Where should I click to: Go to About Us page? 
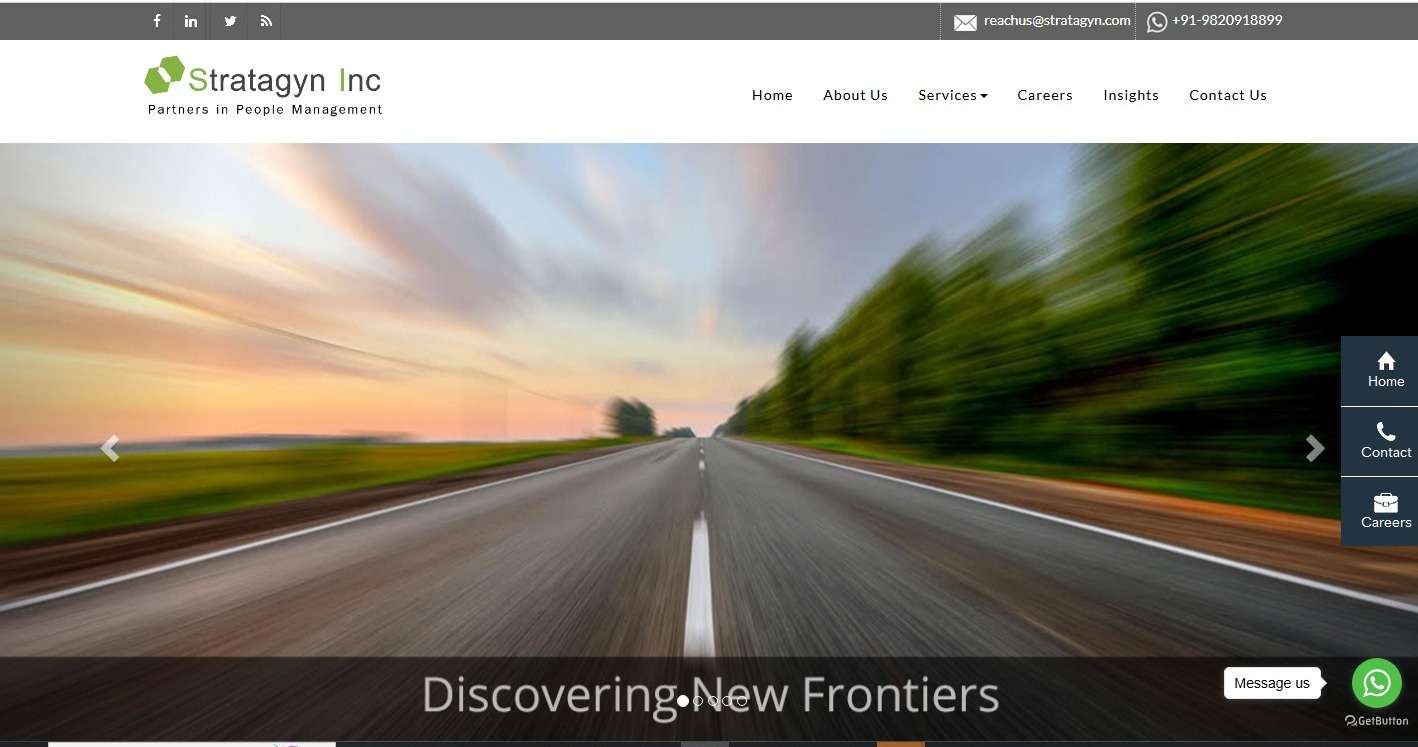coord(855,95)
